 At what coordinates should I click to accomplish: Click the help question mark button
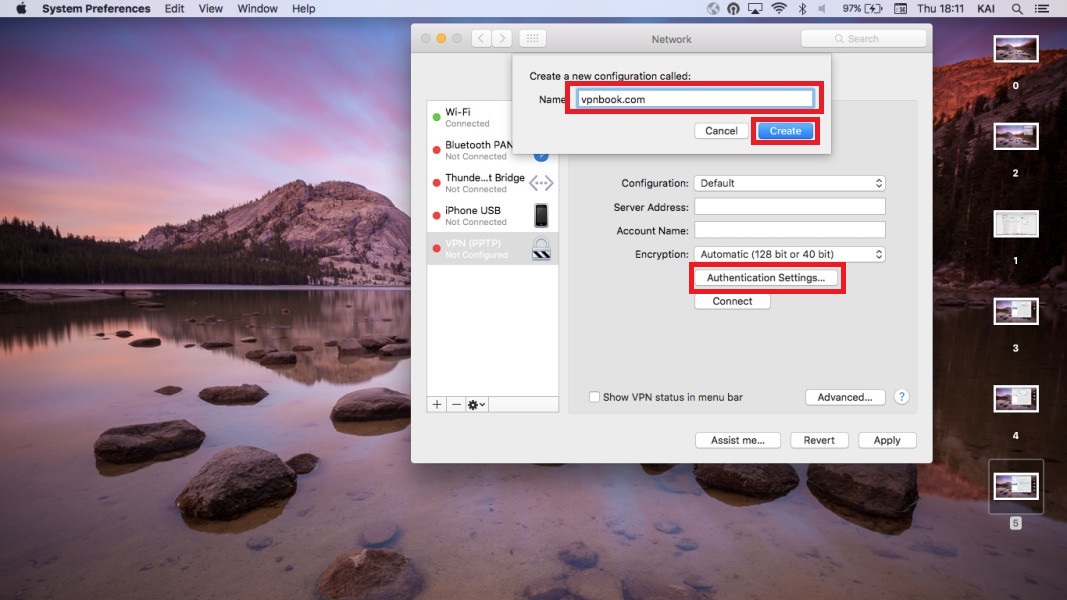click(x=901, y=397)
